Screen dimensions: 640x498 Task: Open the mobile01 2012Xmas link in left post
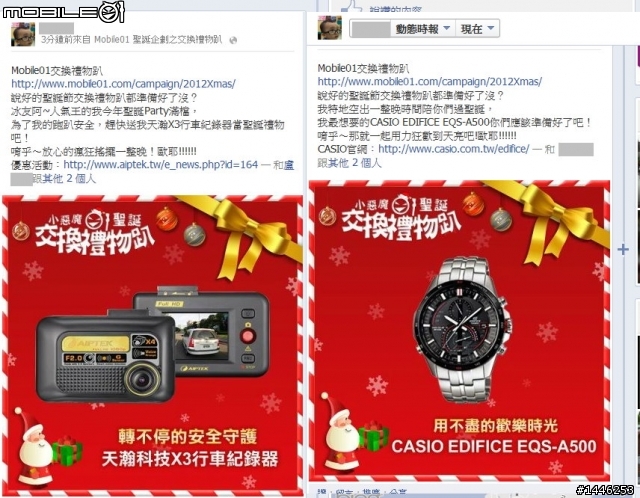click(x=123, y=84)
